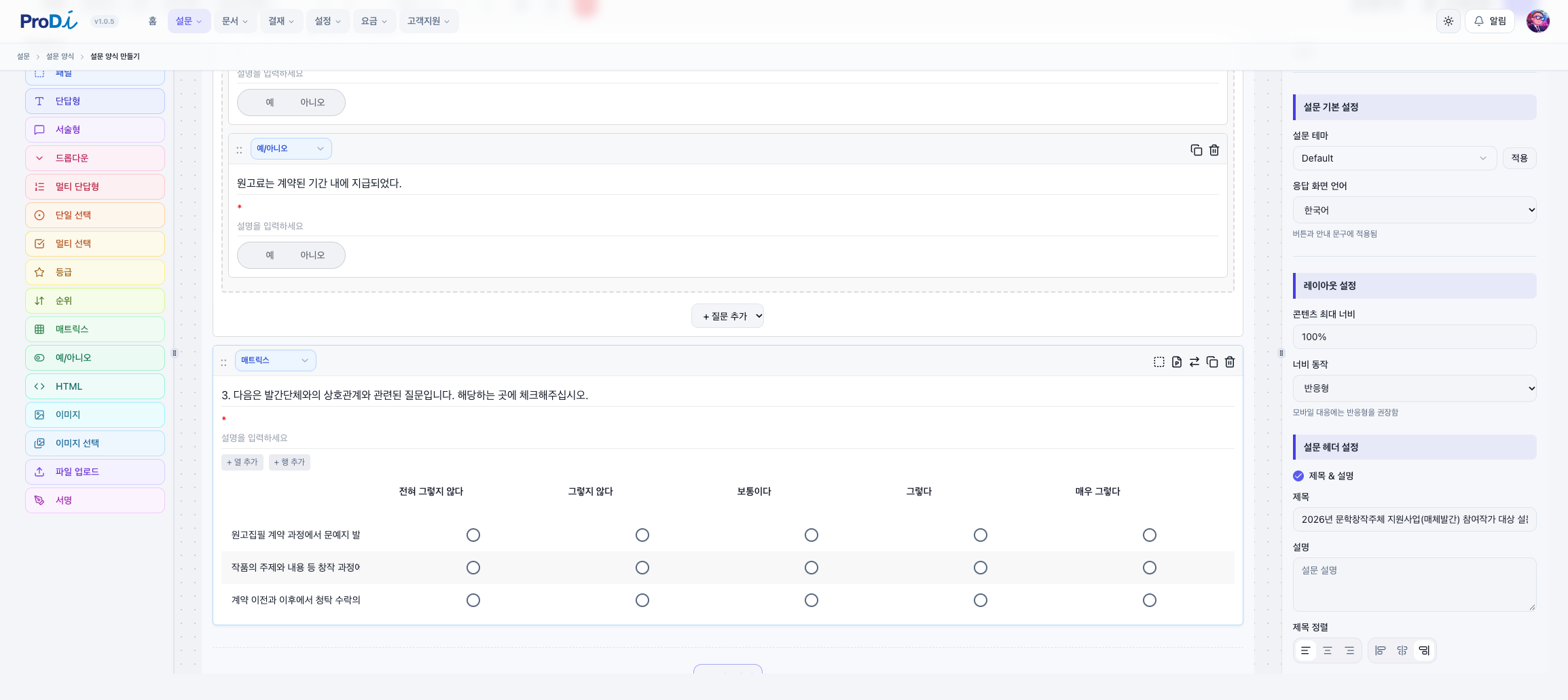
Task: Select 그렇지 않다 for 계약 이전과 이후 row
Action: tap(642, 600)
